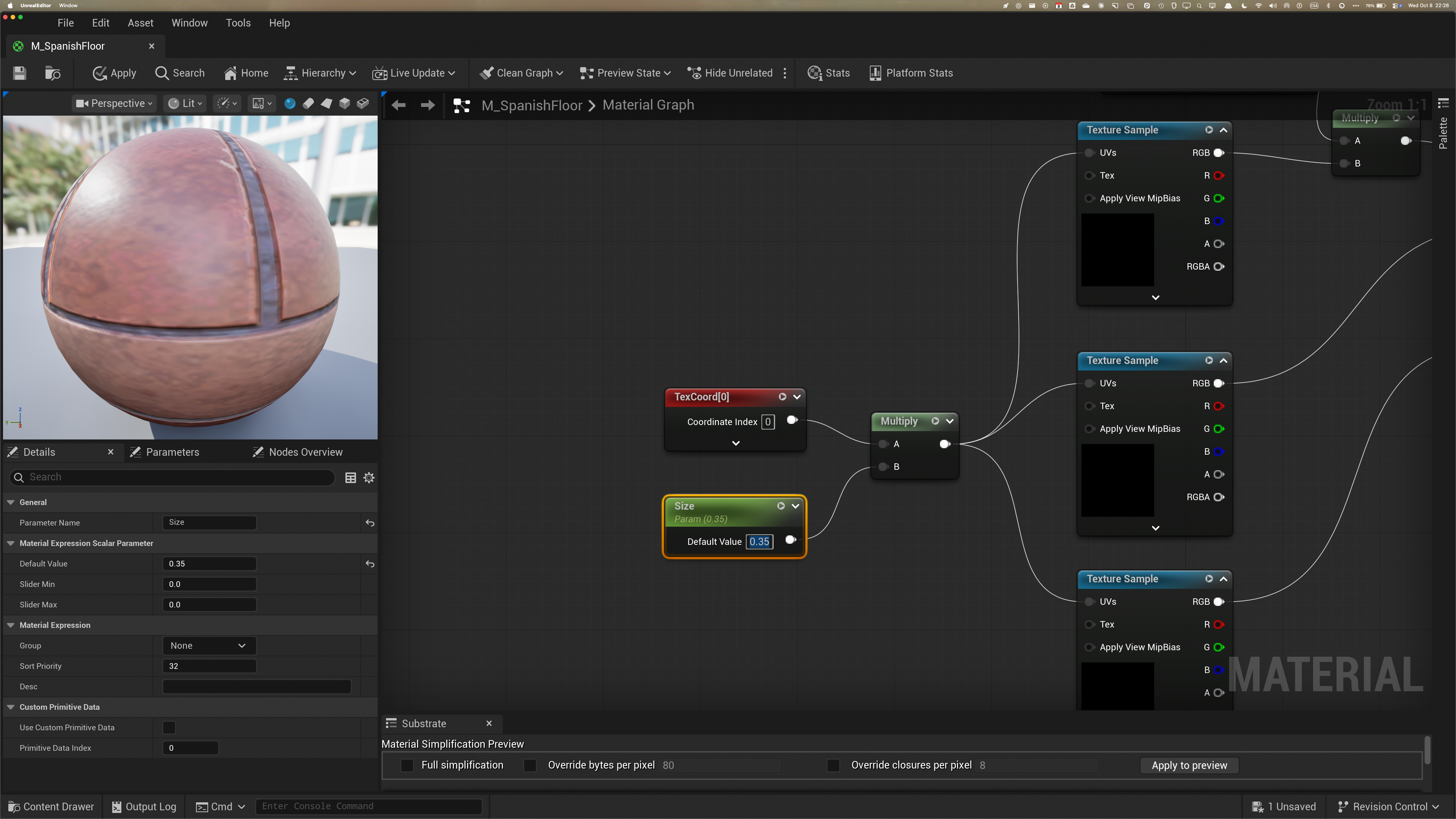Open the Lit view mode dropdown
1456x819 pixels.
185,104
